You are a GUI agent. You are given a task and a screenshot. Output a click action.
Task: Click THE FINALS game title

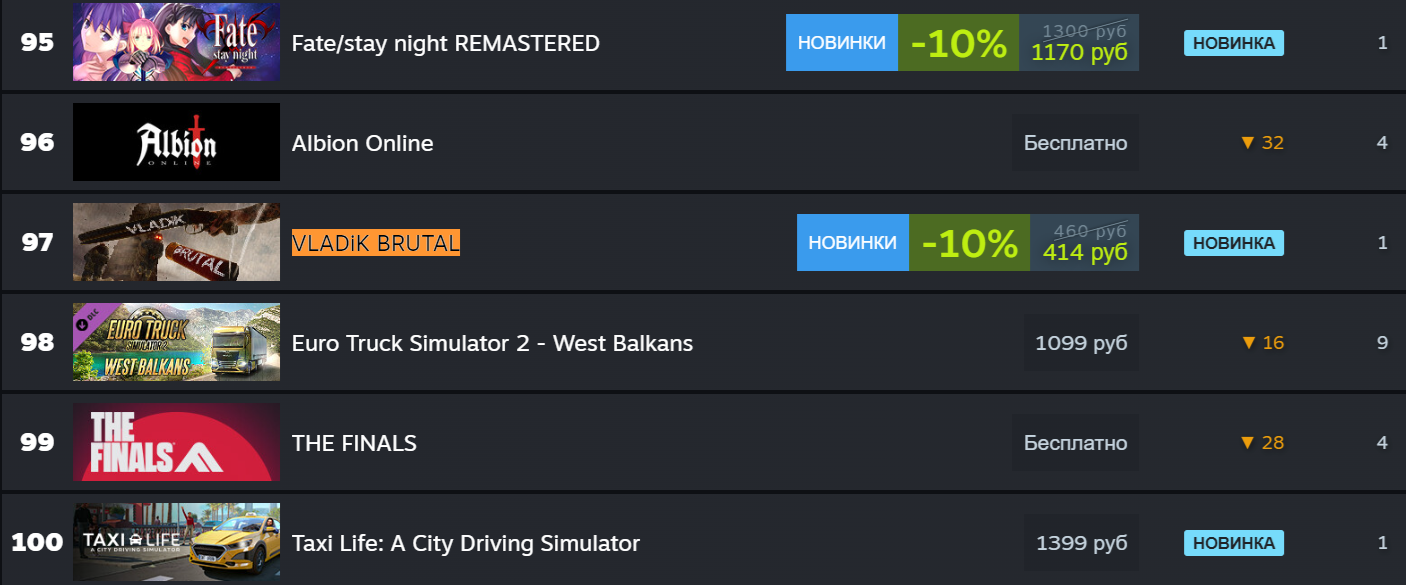point(354,443)
